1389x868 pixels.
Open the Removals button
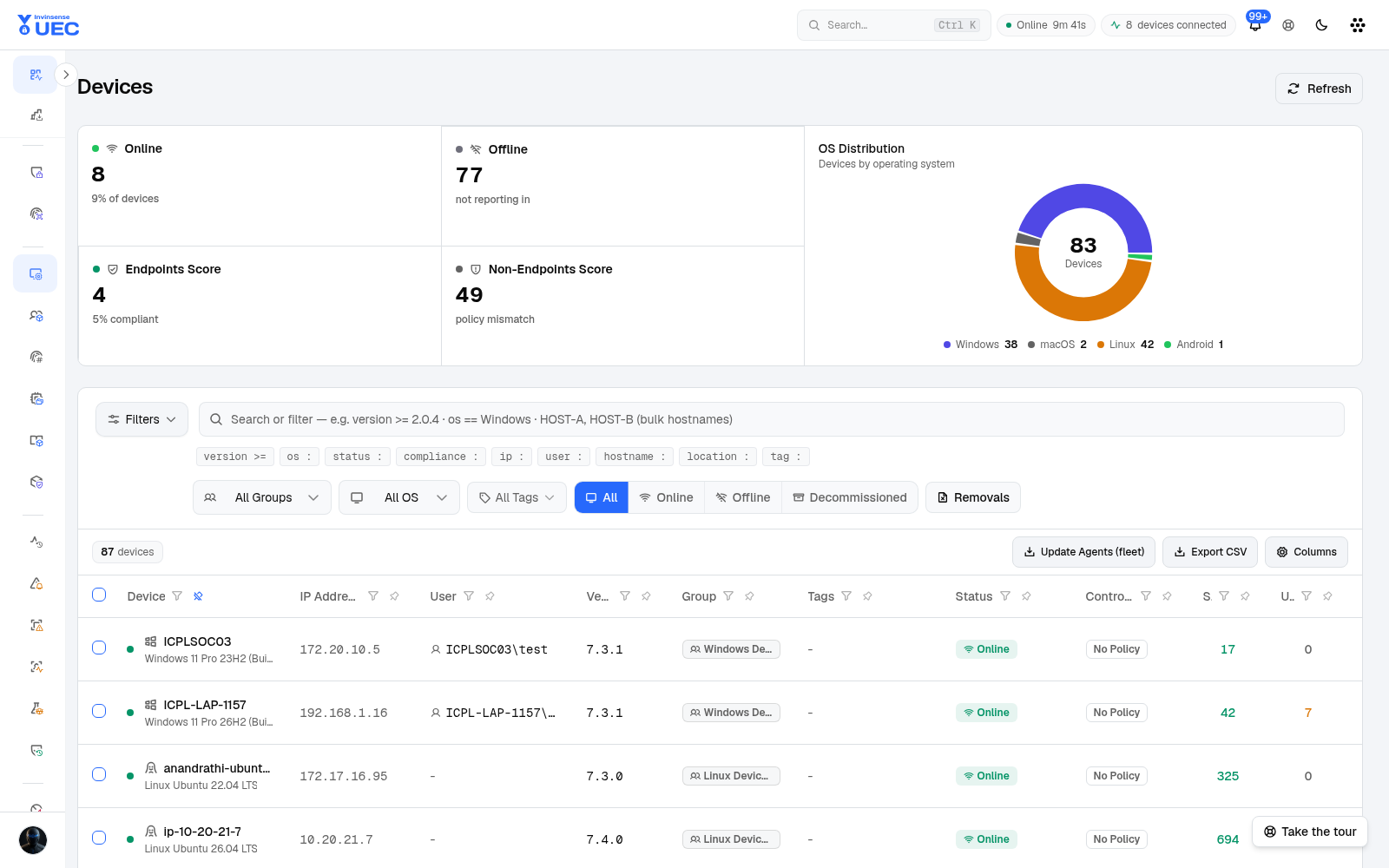(x=973, y=497)
